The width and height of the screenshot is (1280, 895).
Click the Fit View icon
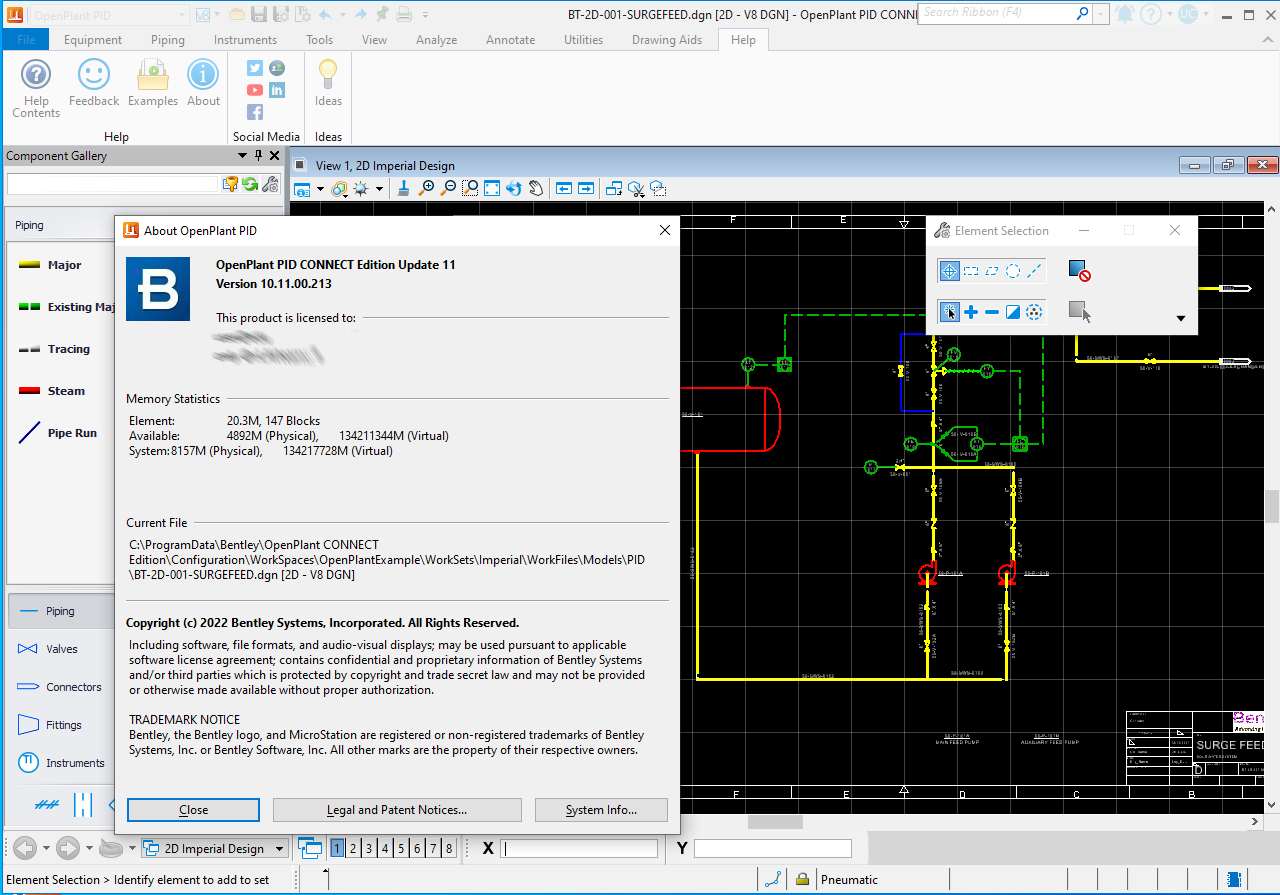pyautogui.click(x=492, y=188)
